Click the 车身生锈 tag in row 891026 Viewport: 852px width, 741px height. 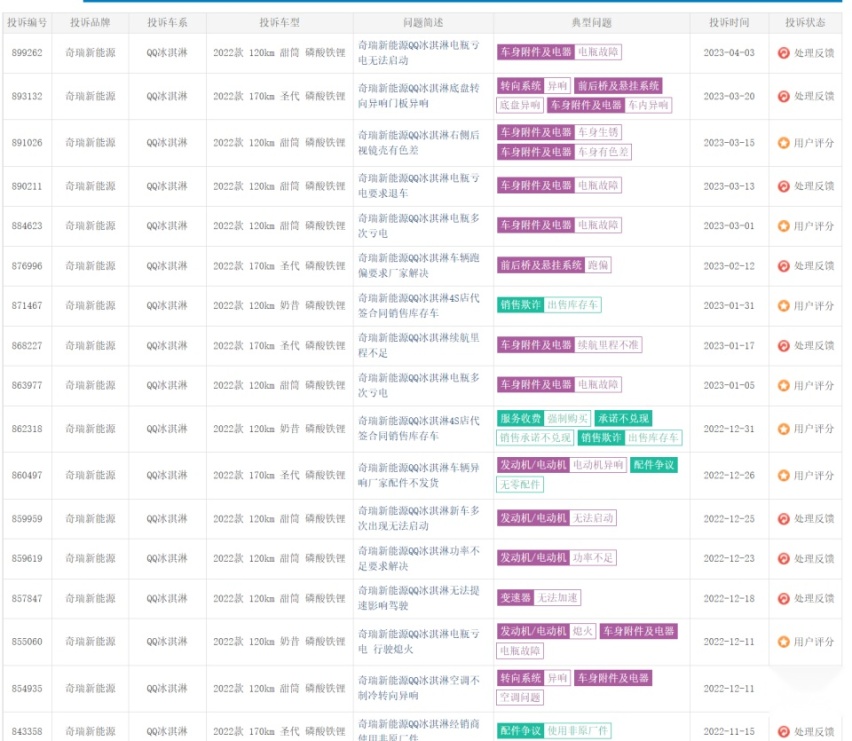(x=598, y=133)
